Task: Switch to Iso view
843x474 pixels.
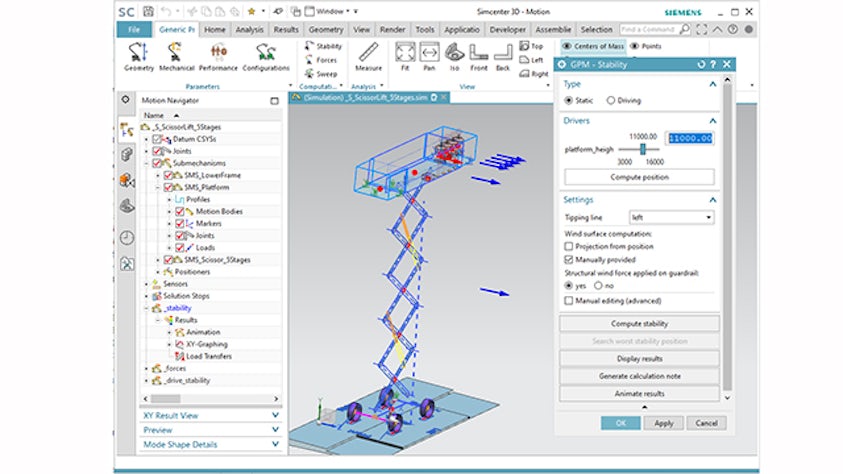Action: point(454,56)
